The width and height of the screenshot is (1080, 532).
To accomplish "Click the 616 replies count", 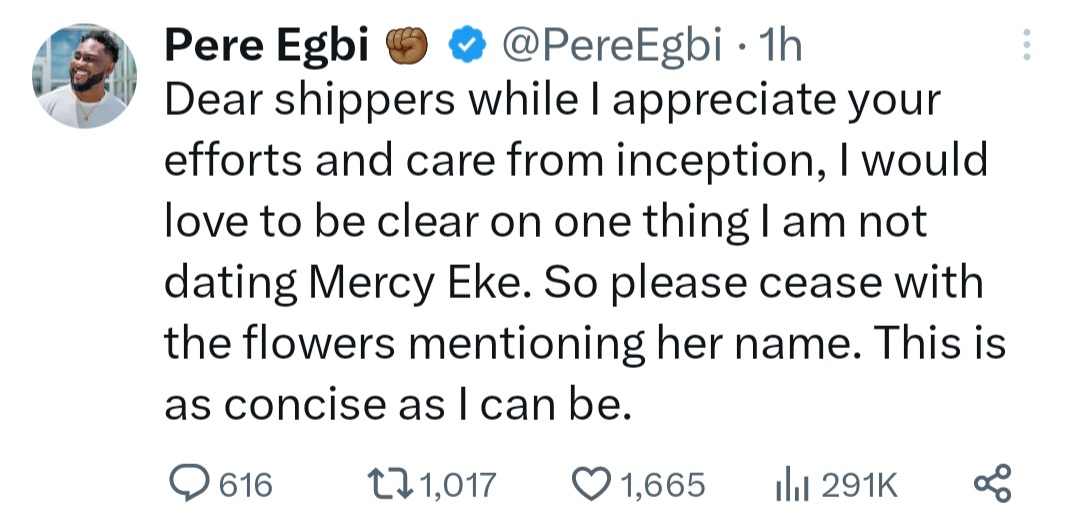I will pos(245,486).
